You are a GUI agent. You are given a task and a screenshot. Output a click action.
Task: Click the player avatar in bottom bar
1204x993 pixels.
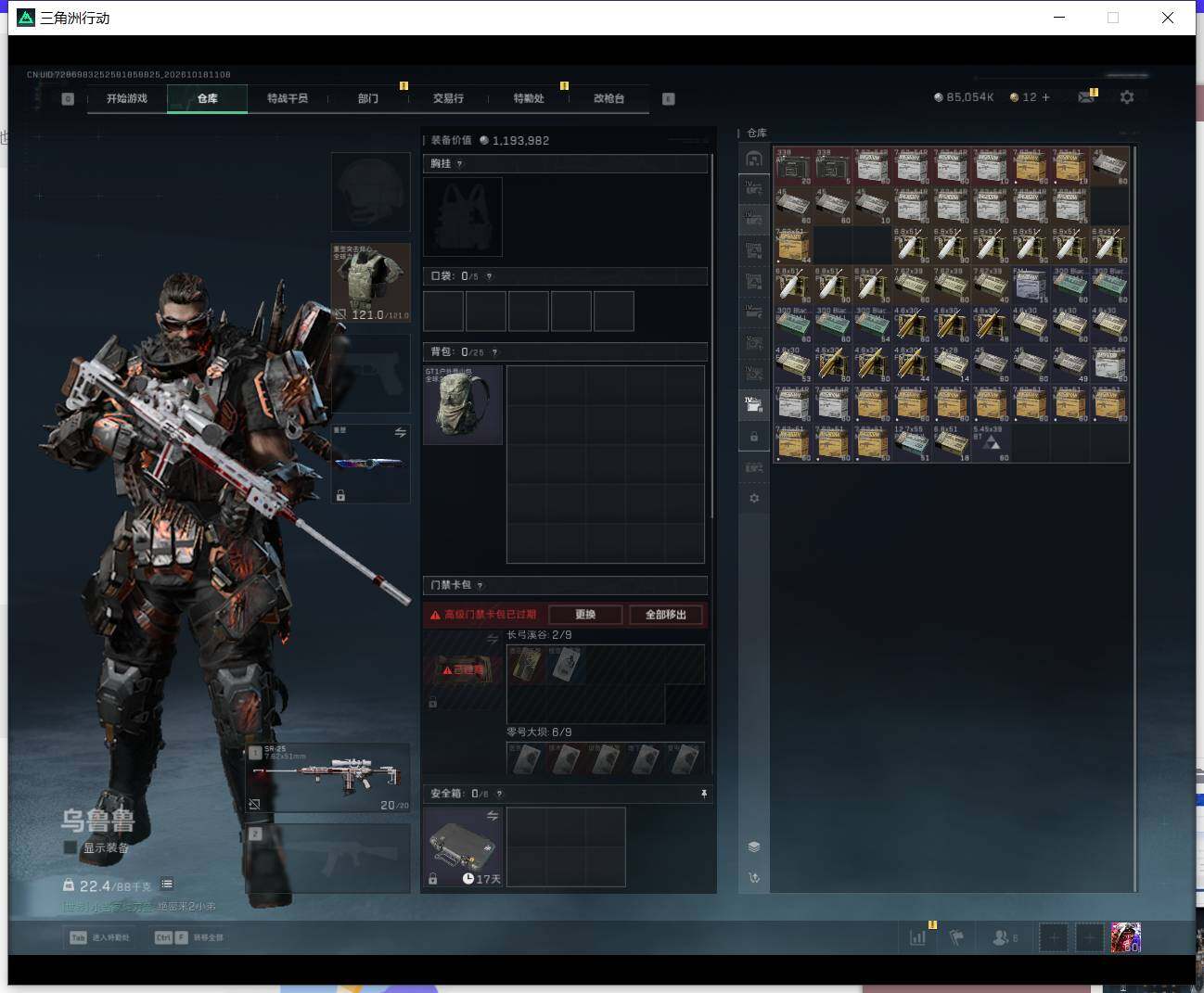pyautogui.click(x=1125, y=937)
